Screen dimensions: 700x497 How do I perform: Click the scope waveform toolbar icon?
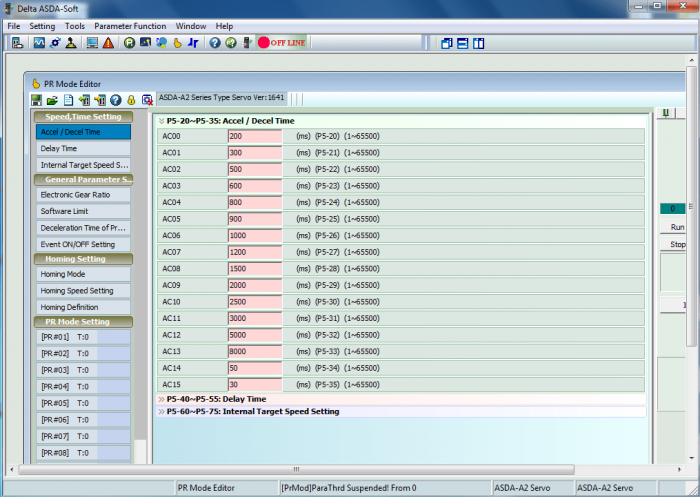pos(39,43)
